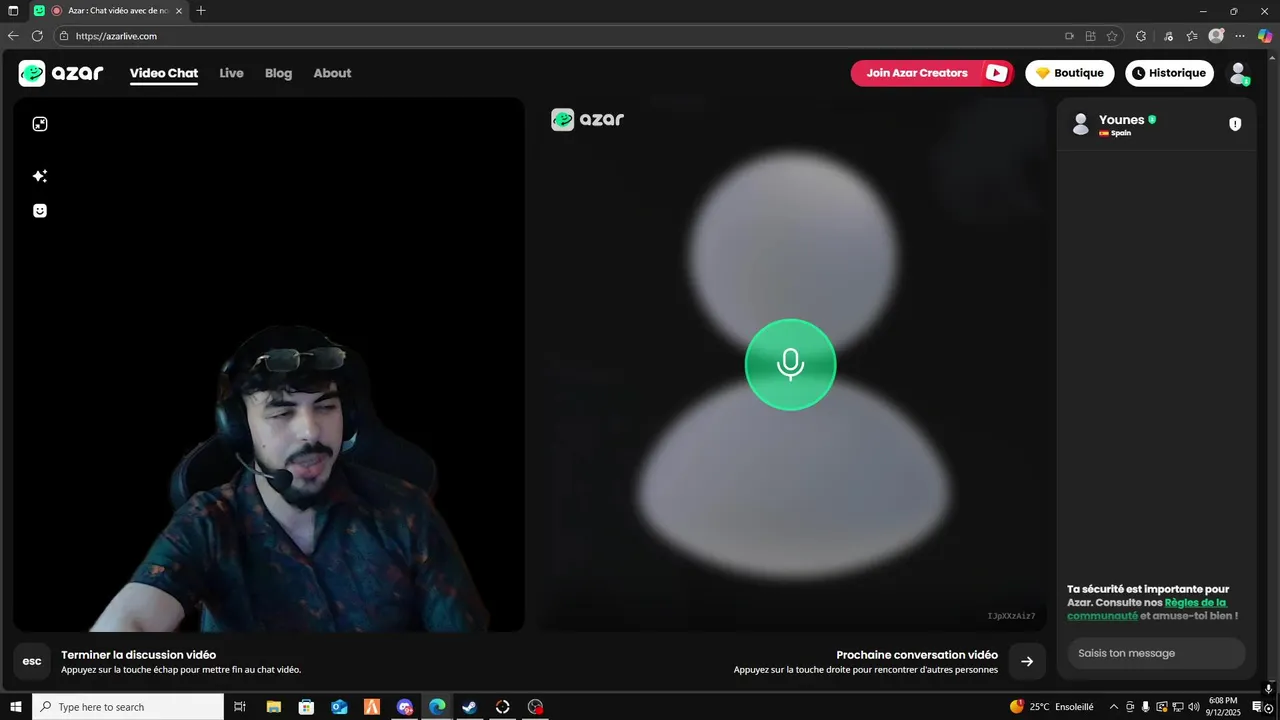Image resolution: width=1280 pixels, height=720 pixels.
Task: Toggle the green microphone button
Action: pyautogui.click(x=790, y=364)
